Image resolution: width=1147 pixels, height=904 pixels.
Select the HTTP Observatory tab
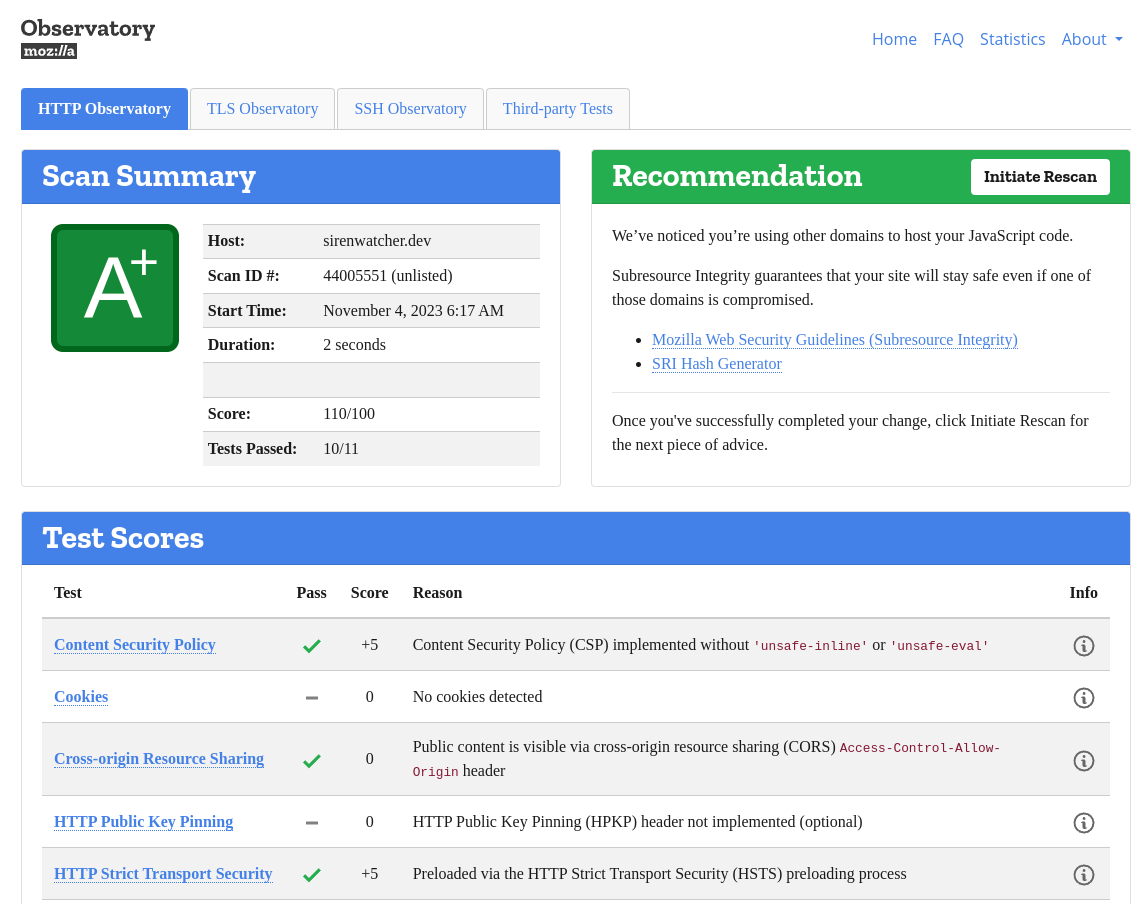(x=104, y=109)
